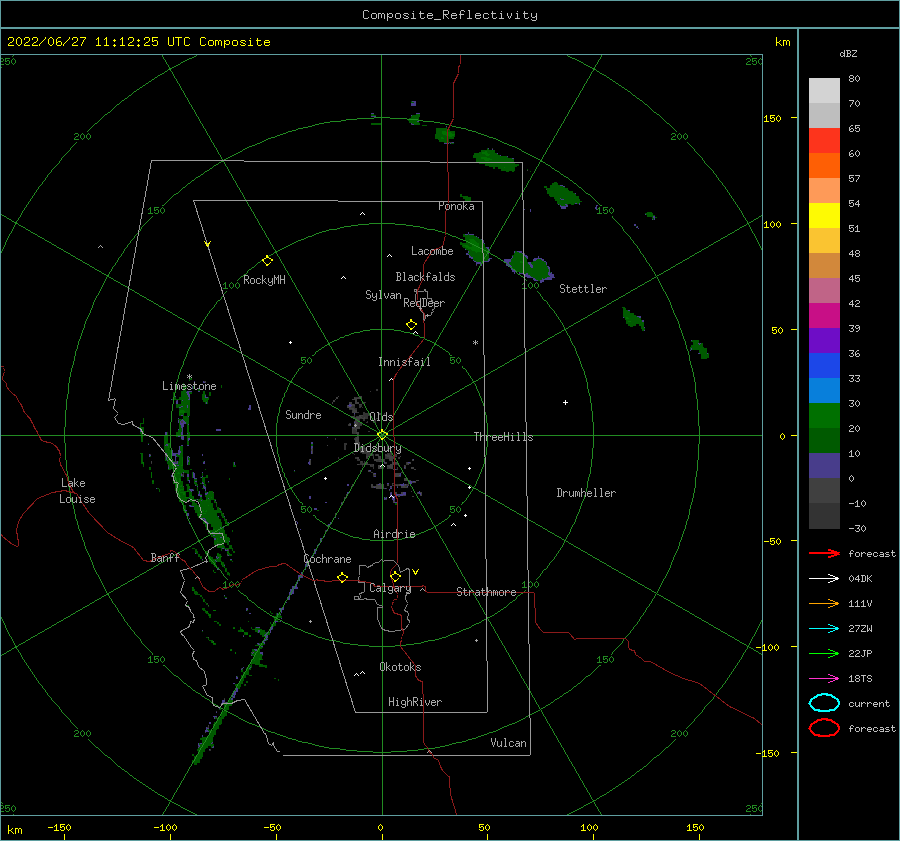900x841 pixels.
Task: Click the Didsbury label
Action: [377, 448]
